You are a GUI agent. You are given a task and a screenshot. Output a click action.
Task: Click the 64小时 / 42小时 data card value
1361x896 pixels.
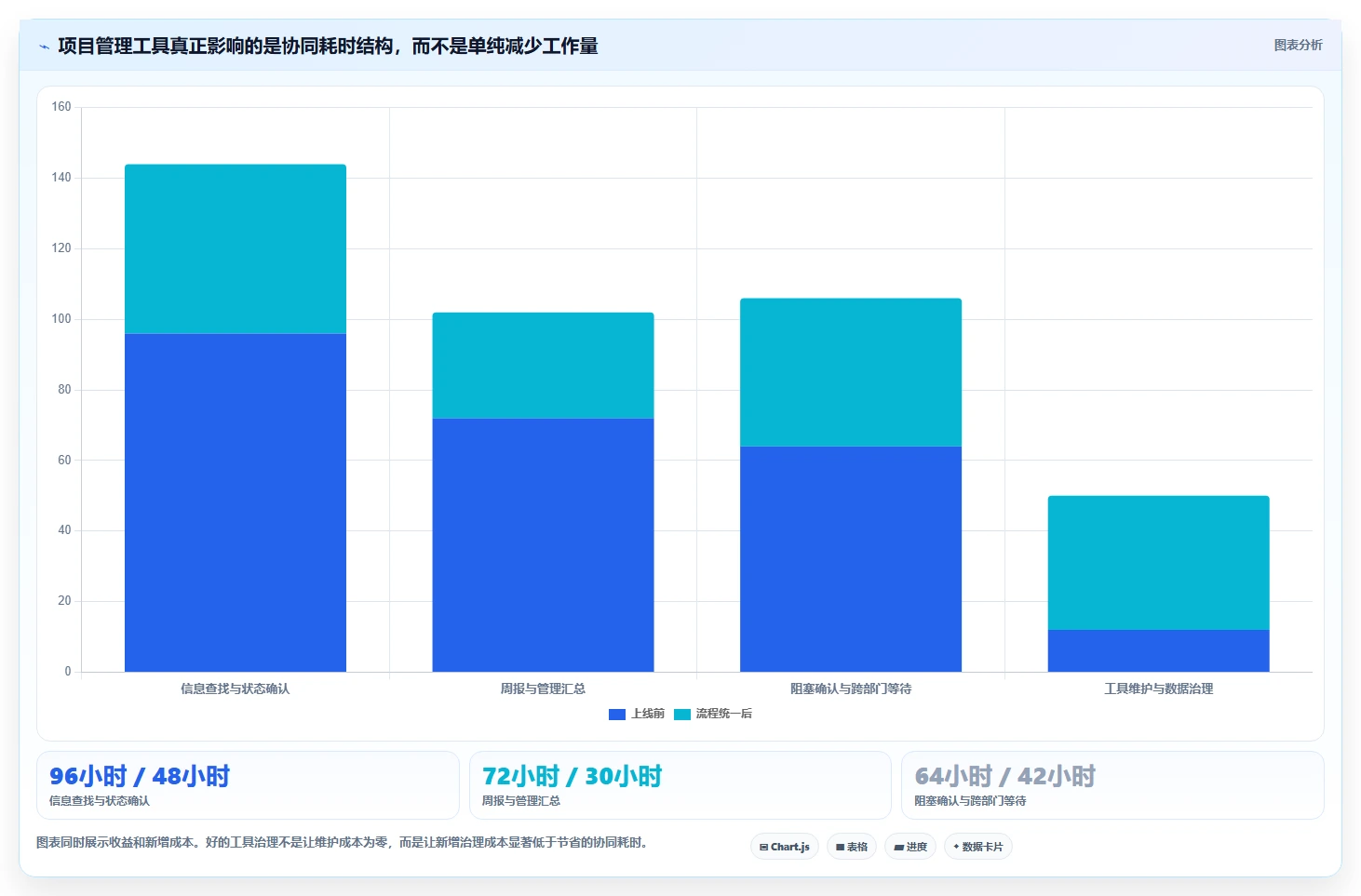point(1004,776)
